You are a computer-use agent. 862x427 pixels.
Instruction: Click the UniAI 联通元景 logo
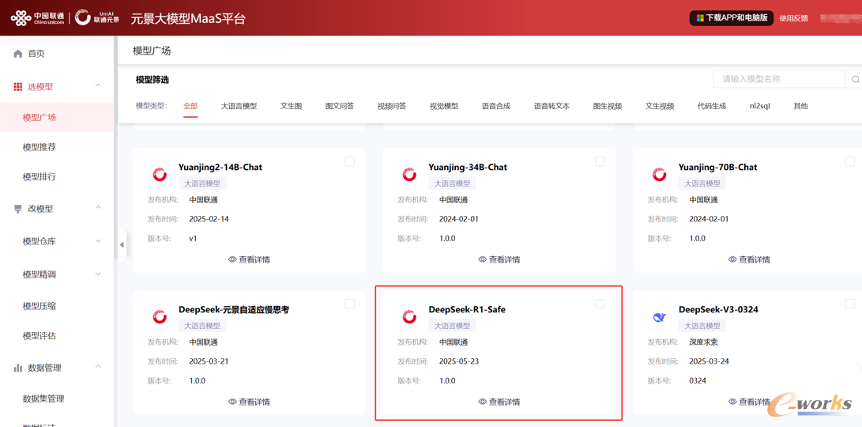pyautogui.click(x=98, y=18)
